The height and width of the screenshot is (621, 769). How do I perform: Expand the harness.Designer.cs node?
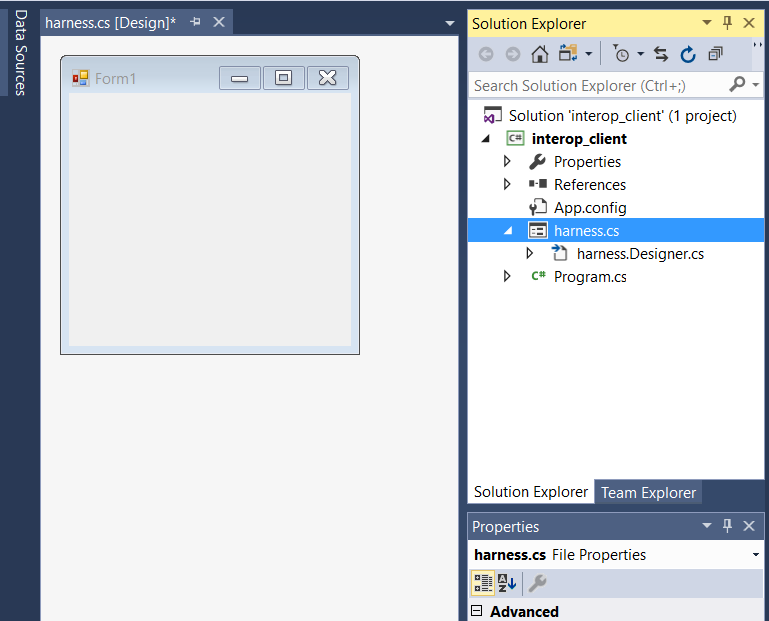pyautogui.click(x=530, y=254)
